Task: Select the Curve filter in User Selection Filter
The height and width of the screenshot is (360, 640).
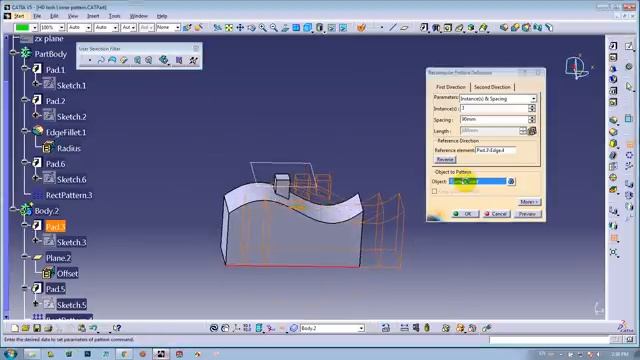Action: [x=101, y=60]
